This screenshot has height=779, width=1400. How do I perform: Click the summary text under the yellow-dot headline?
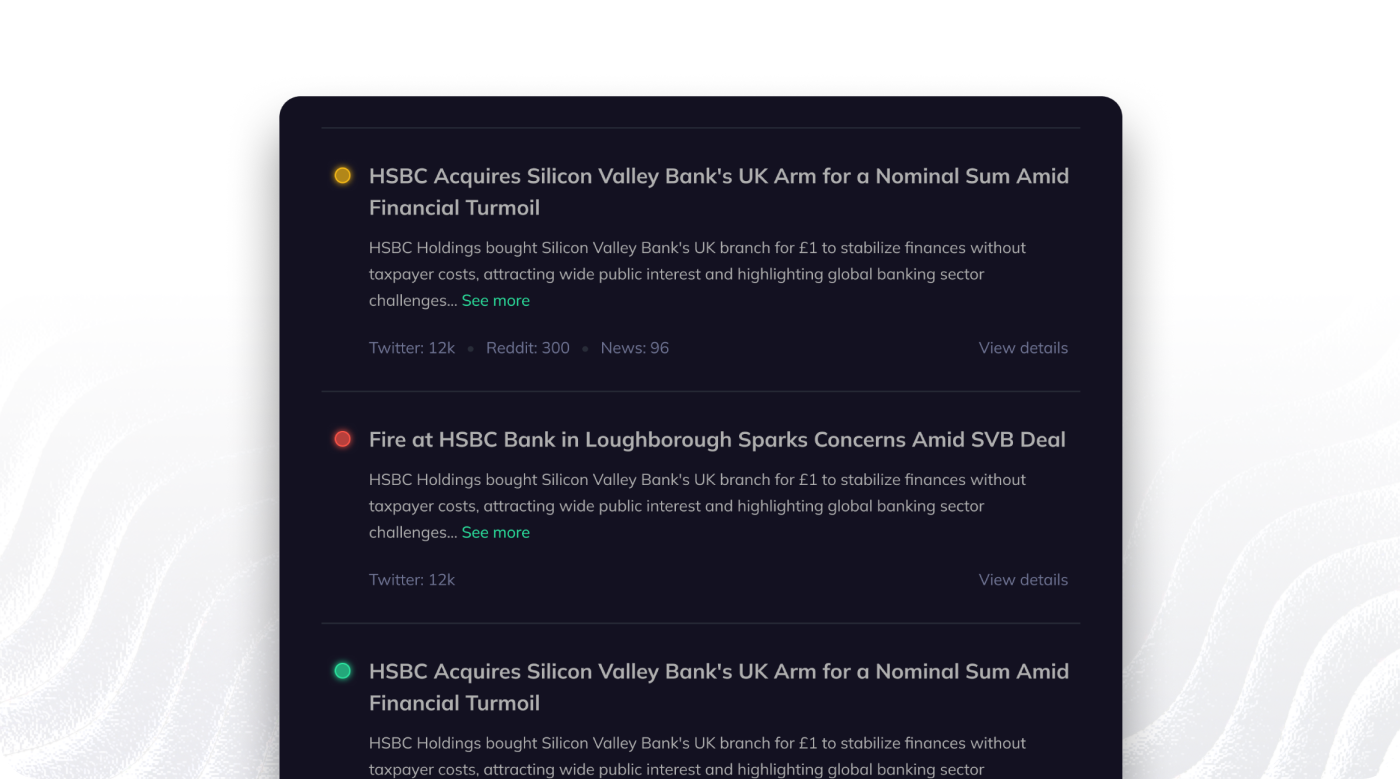[697, 274]
